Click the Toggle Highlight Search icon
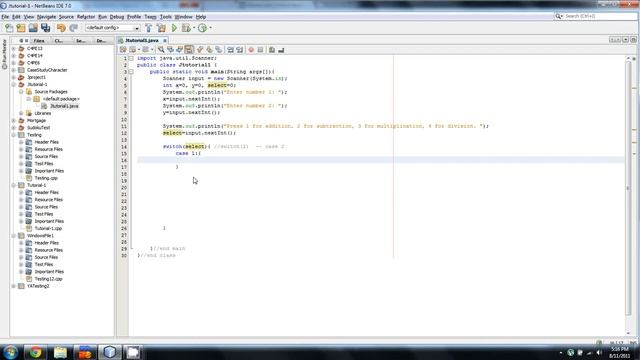Screen dimensions: 640x360 189,50
